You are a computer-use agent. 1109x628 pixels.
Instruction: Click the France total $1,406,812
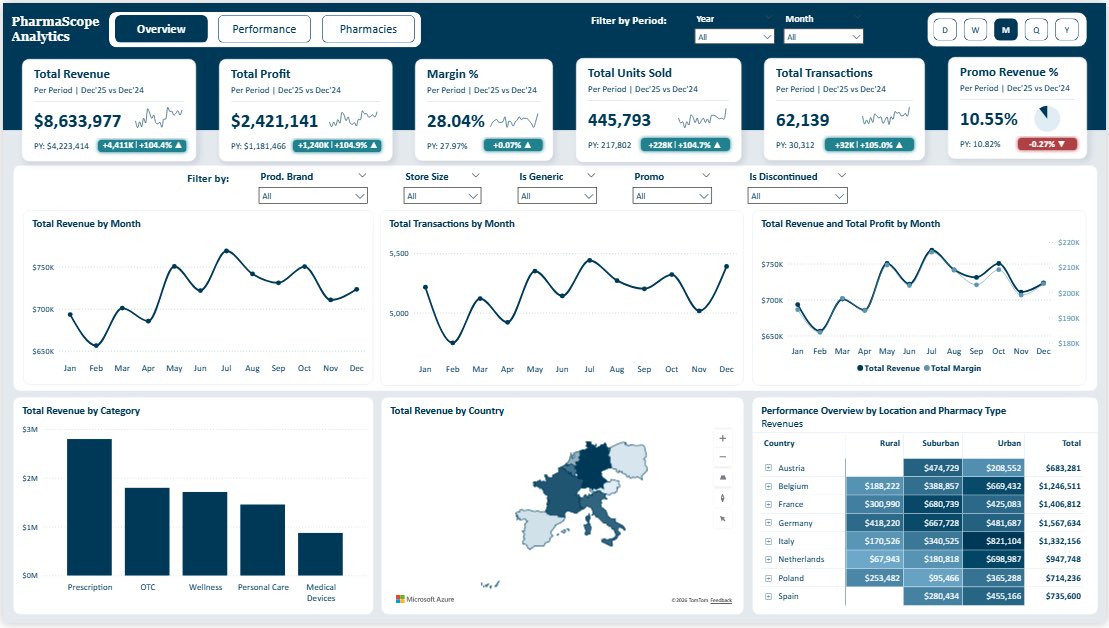point(1059,504)
